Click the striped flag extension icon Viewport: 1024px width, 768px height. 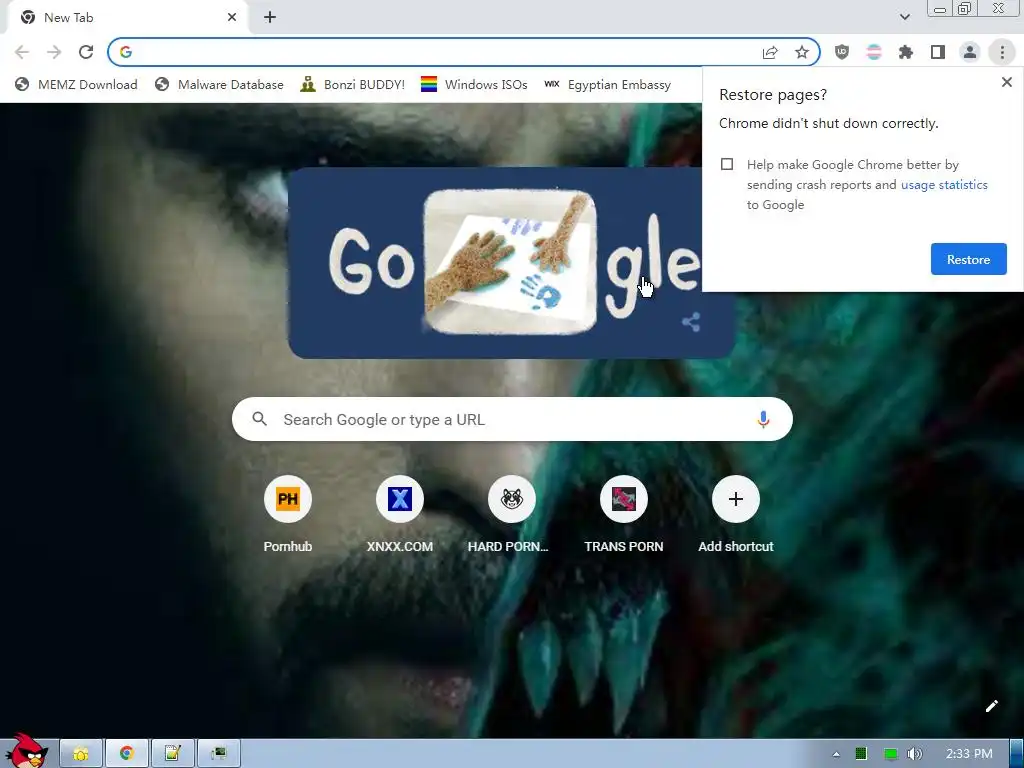click(x=874, y=52)
